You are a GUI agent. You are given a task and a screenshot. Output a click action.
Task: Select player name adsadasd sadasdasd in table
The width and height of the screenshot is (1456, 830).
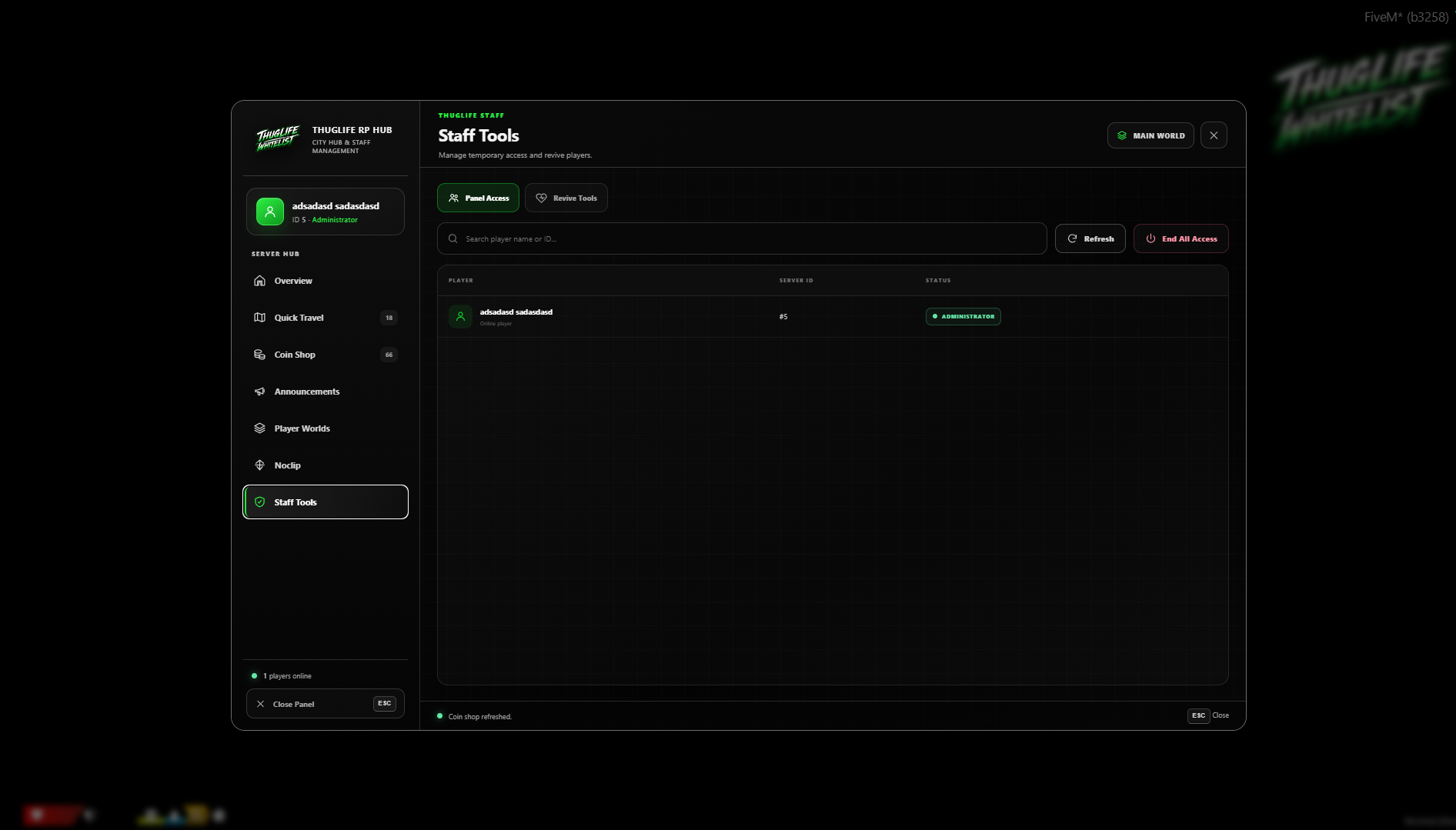(x=516, y=312)
